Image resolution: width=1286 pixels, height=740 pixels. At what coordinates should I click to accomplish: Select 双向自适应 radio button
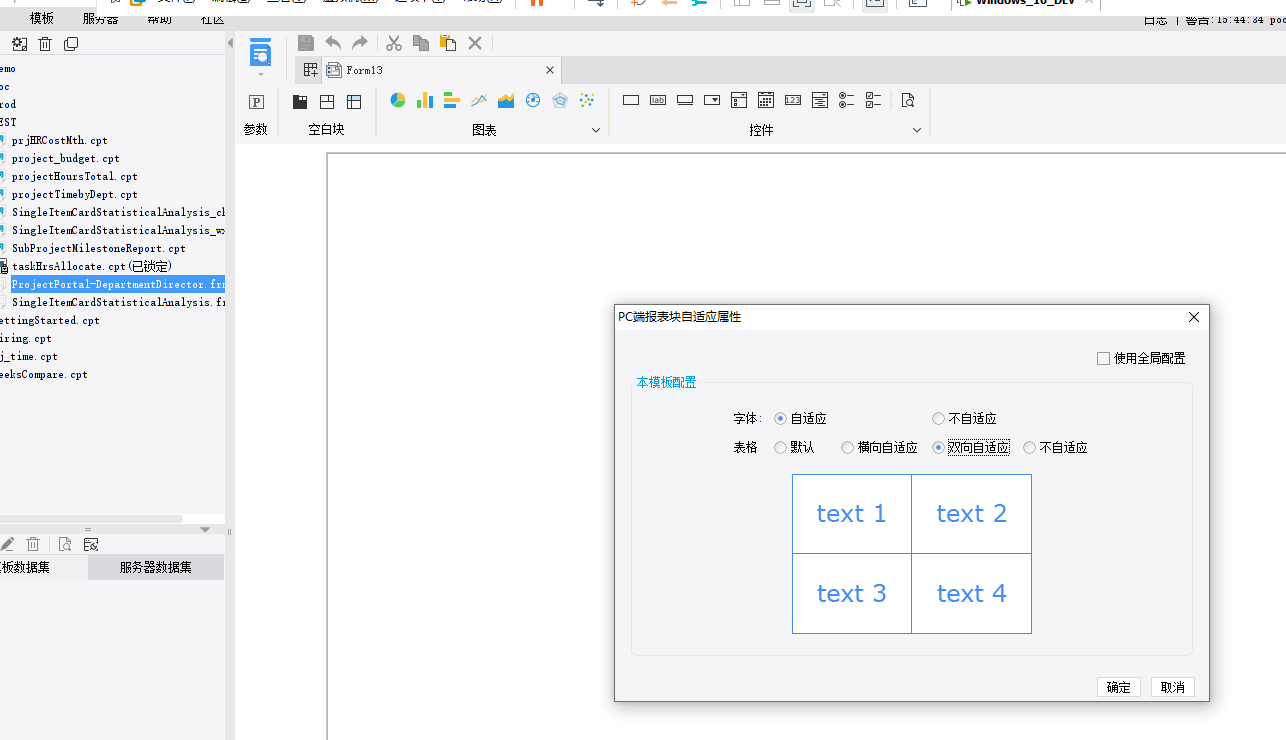point(938,448)
